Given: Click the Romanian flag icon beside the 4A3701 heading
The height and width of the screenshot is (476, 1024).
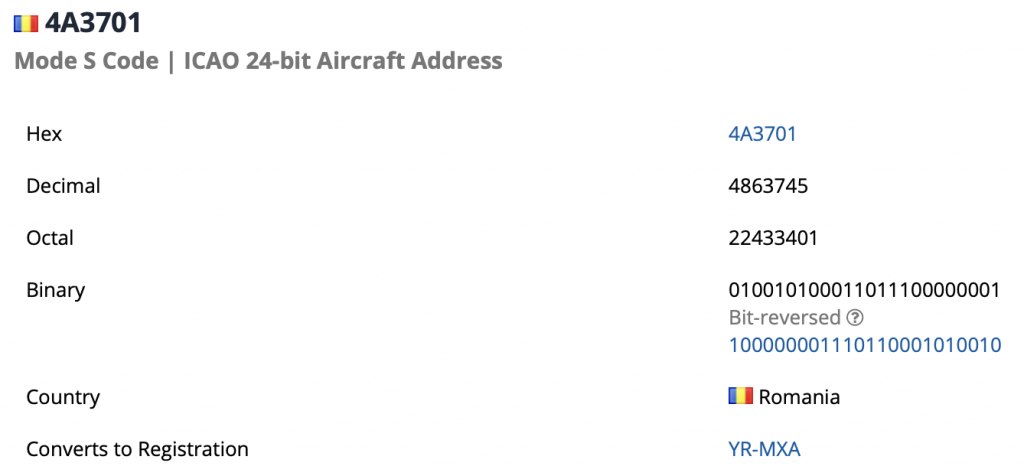Looking at the screenshot, I should (x=26, y=24).
